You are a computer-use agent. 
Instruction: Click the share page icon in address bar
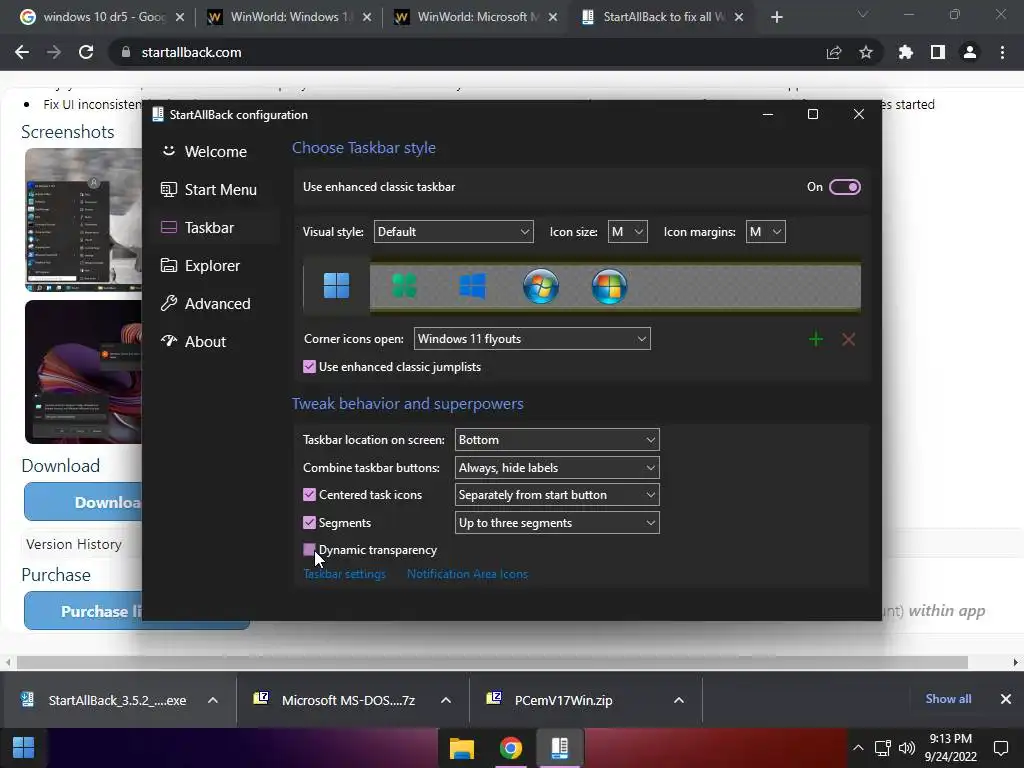(834, 52)
